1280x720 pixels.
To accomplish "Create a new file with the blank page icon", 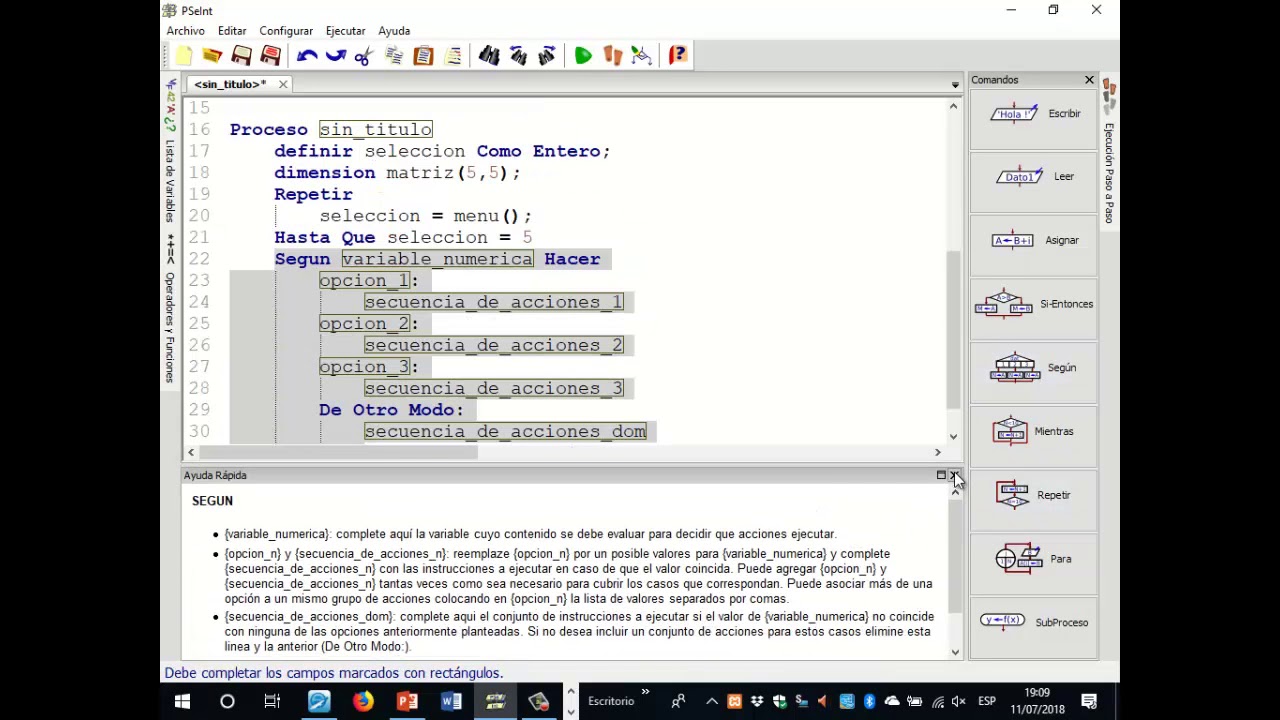I will point(183,55).
